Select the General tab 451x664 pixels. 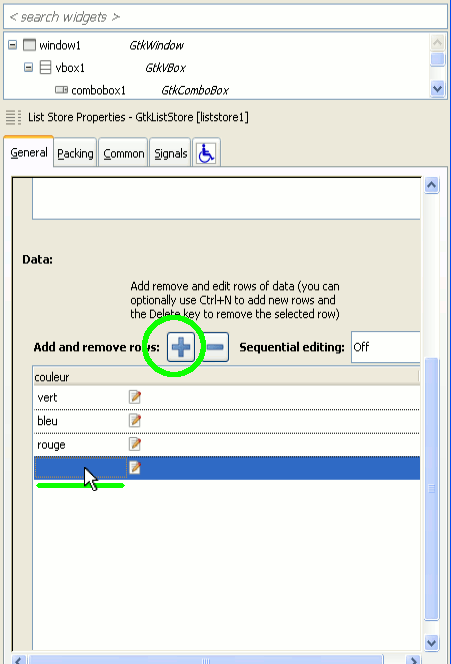pos(29,152)
